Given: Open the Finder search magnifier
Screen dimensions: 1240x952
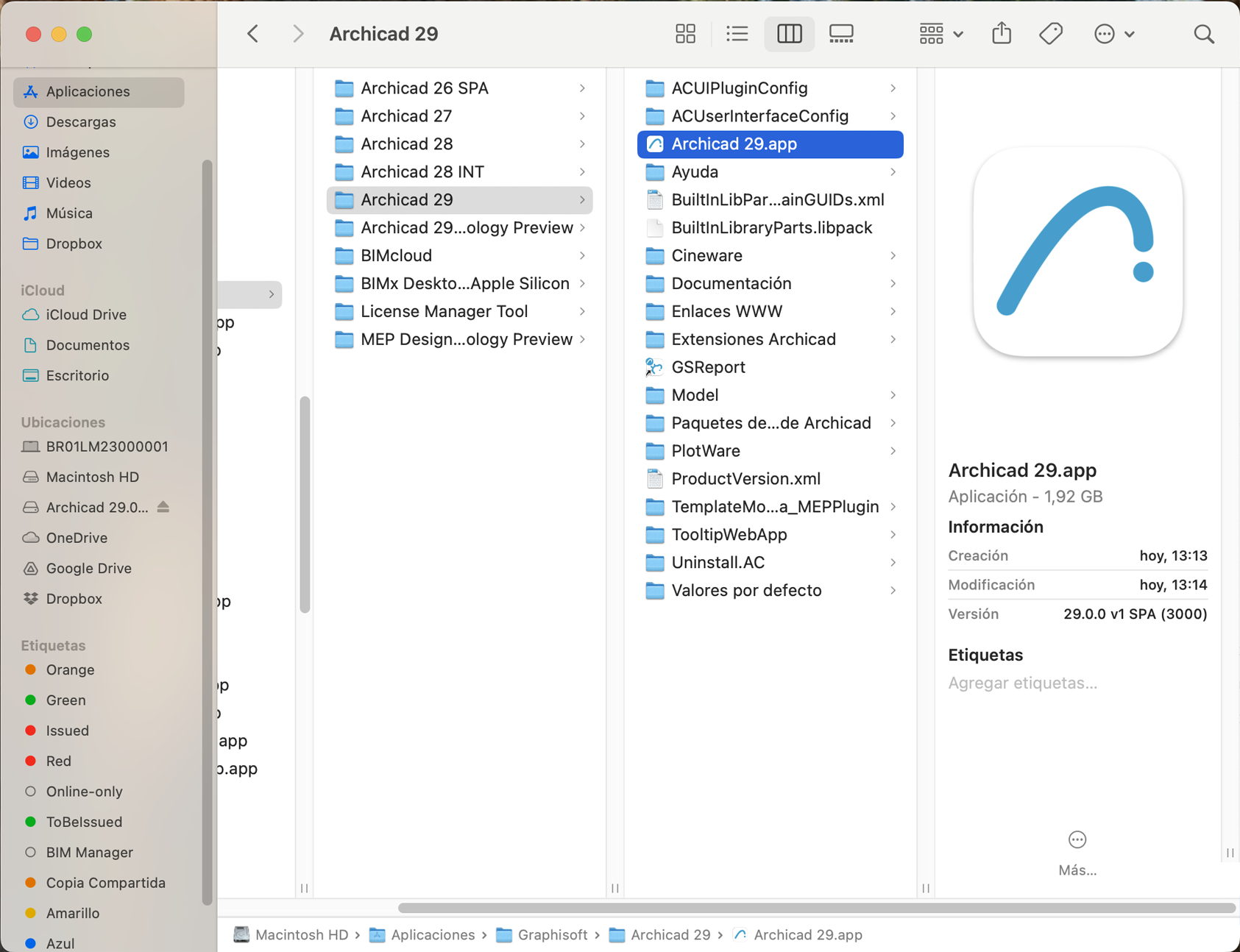Looking at the screenshot, I should (x=1204, y=34).
